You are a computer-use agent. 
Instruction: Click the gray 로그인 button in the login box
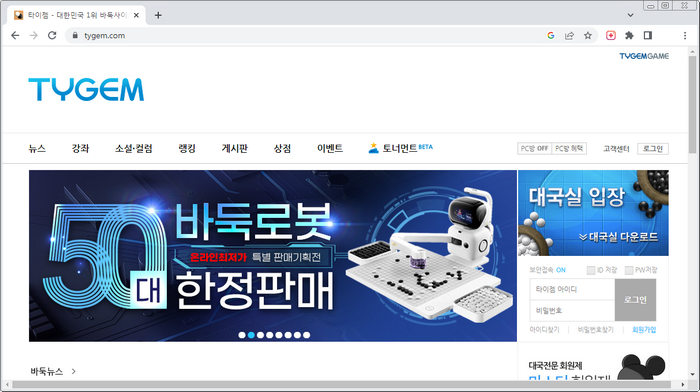coord(635,300)
